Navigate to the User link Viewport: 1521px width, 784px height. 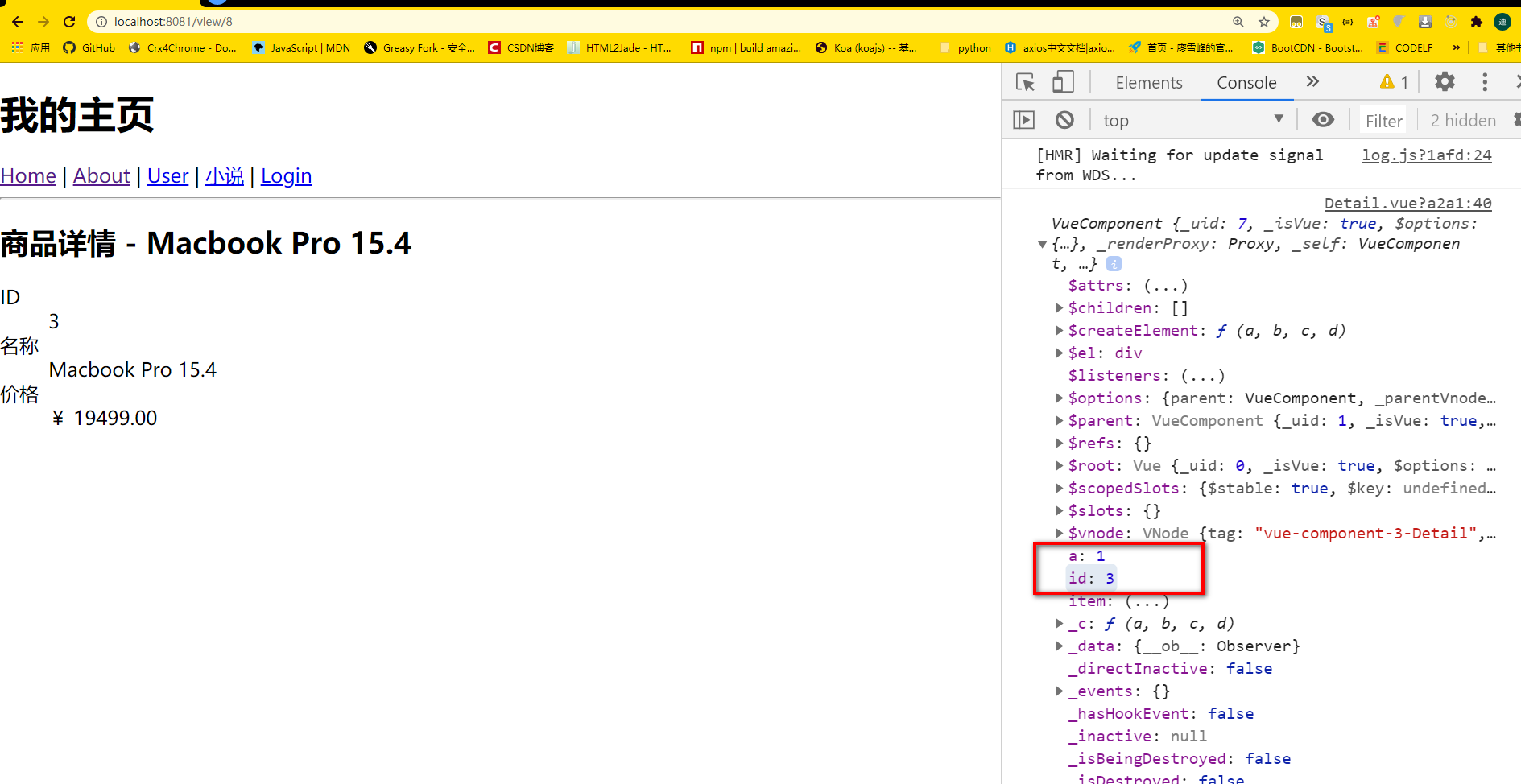[x=167, y=175]
